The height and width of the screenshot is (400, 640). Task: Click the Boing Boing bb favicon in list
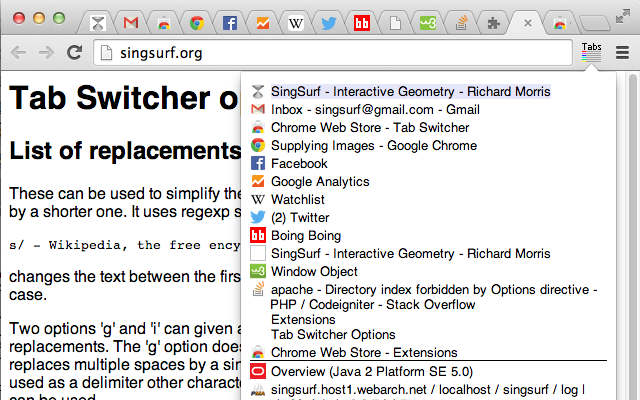258,236
